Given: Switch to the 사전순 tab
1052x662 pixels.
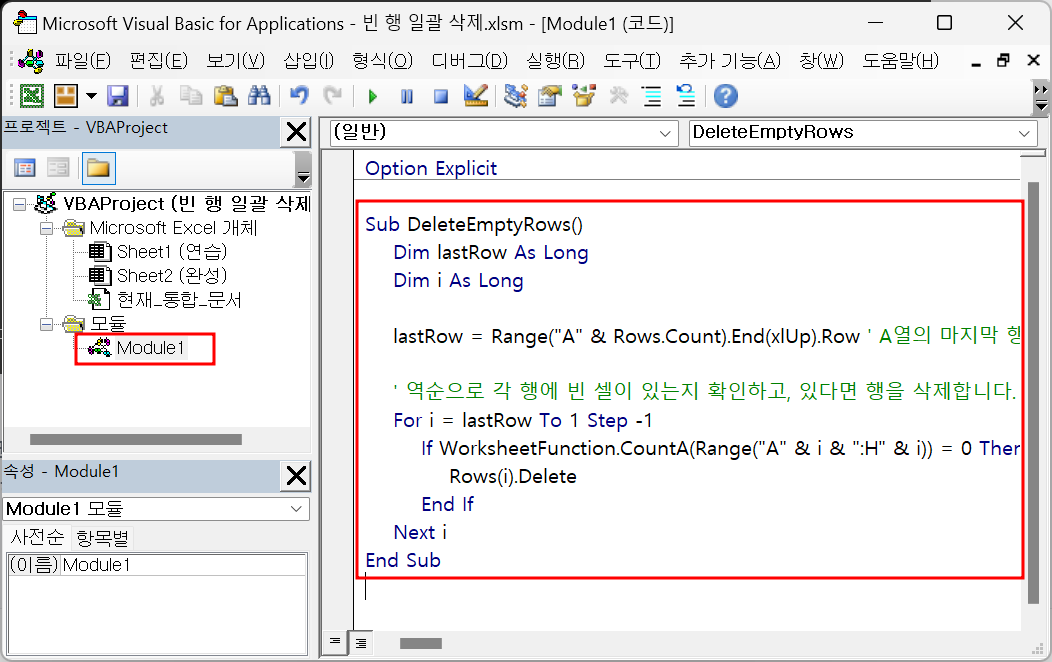Looking at the screenshot, I should (37, 537).
